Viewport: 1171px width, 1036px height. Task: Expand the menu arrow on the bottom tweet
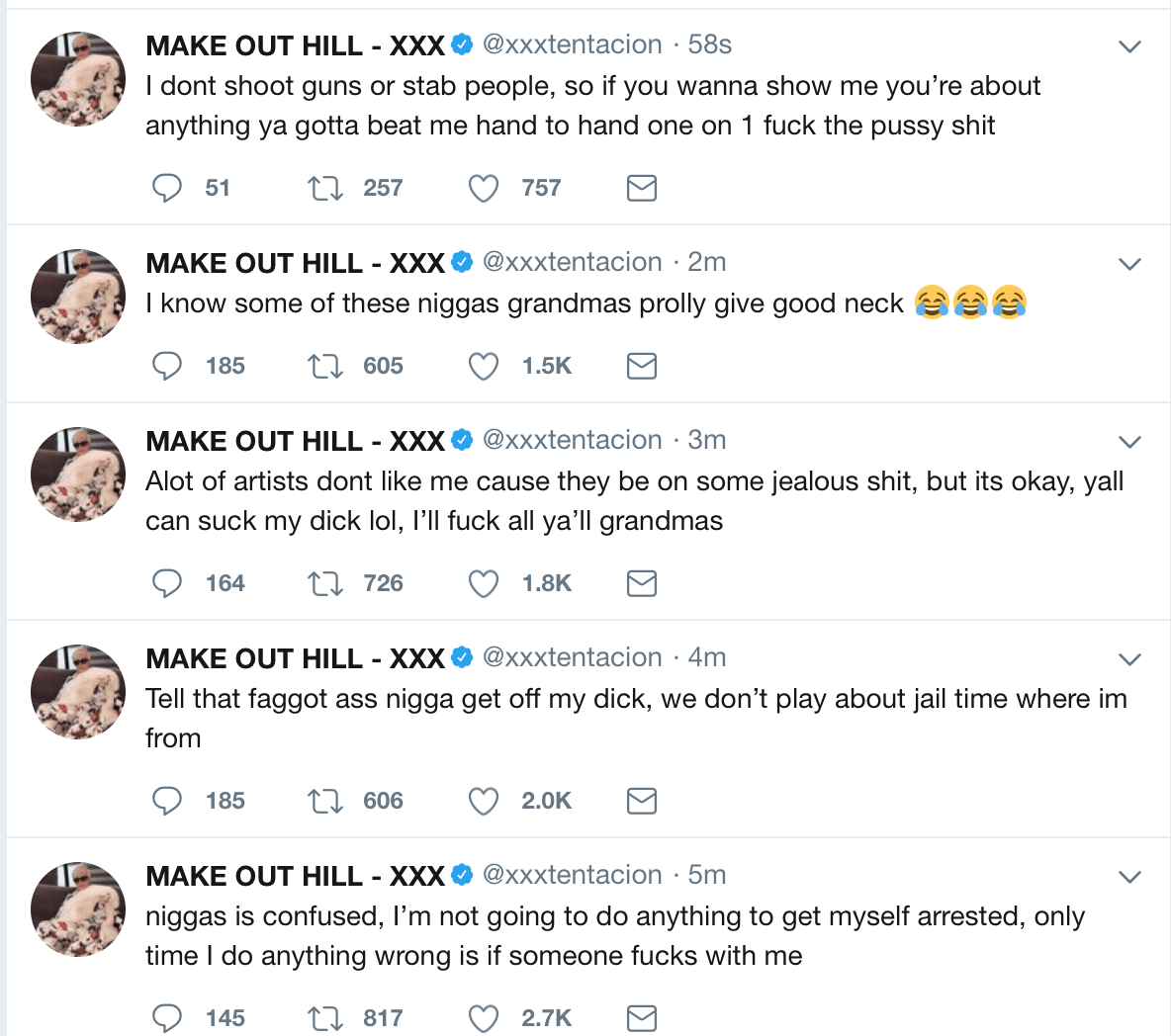1128,876
